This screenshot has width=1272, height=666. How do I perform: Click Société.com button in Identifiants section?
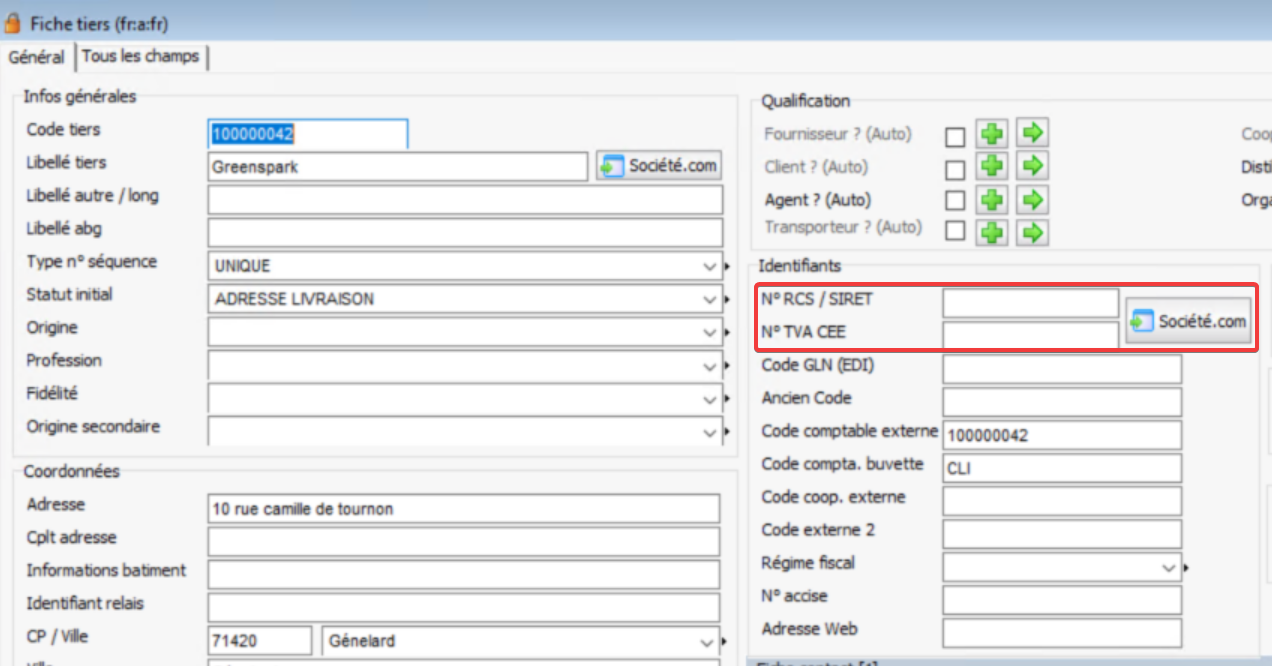(x=1189, y=321)
